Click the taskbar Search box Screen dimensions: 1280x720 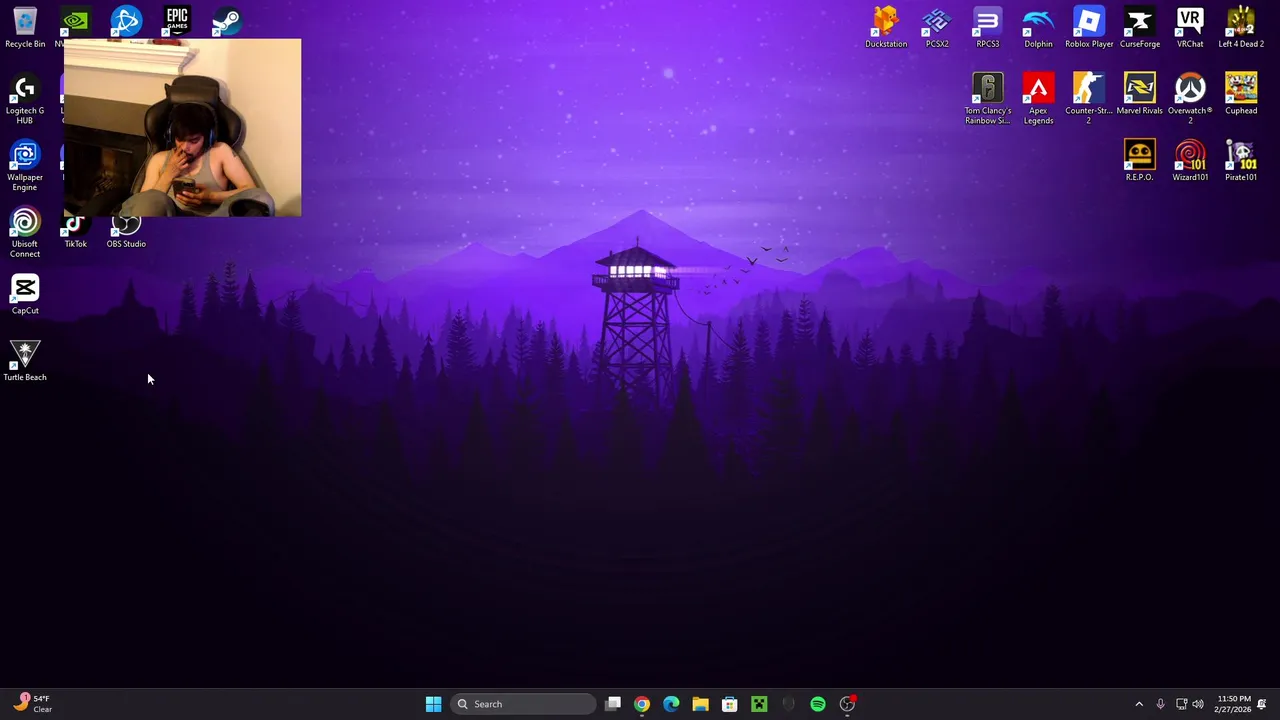click(x=522, y=704)
